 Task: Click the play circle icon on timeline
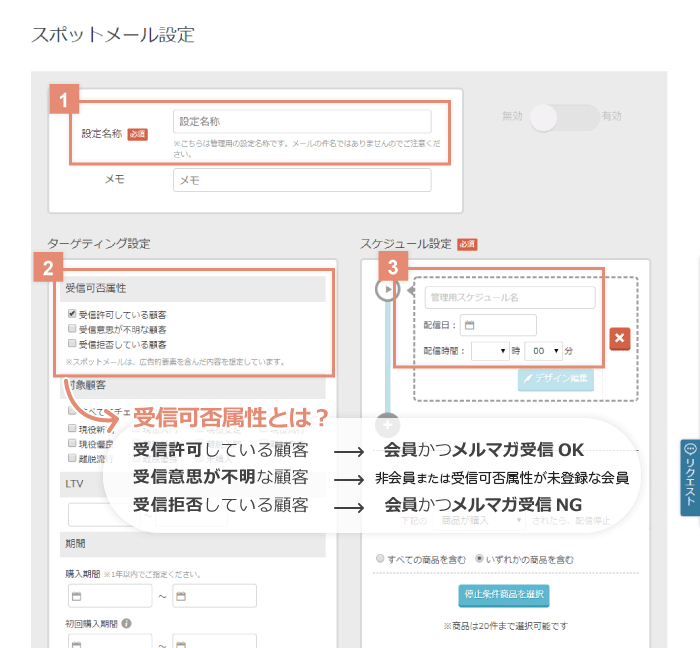388,290
